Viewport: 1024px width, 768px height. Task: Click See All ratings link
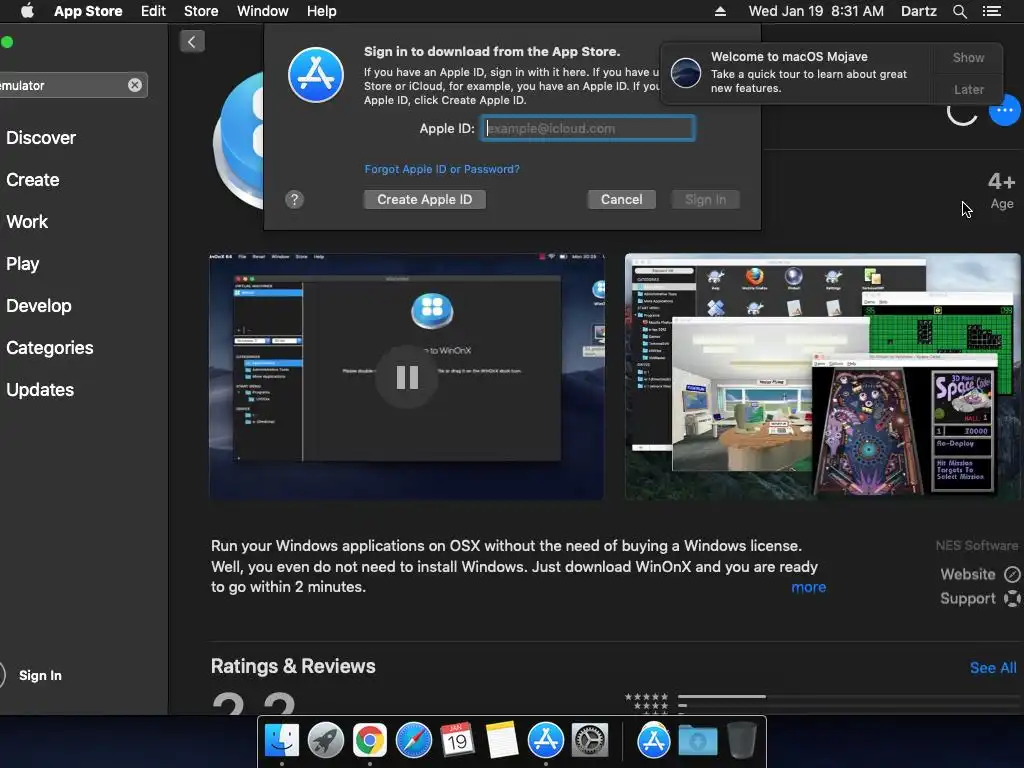[993, 667]
